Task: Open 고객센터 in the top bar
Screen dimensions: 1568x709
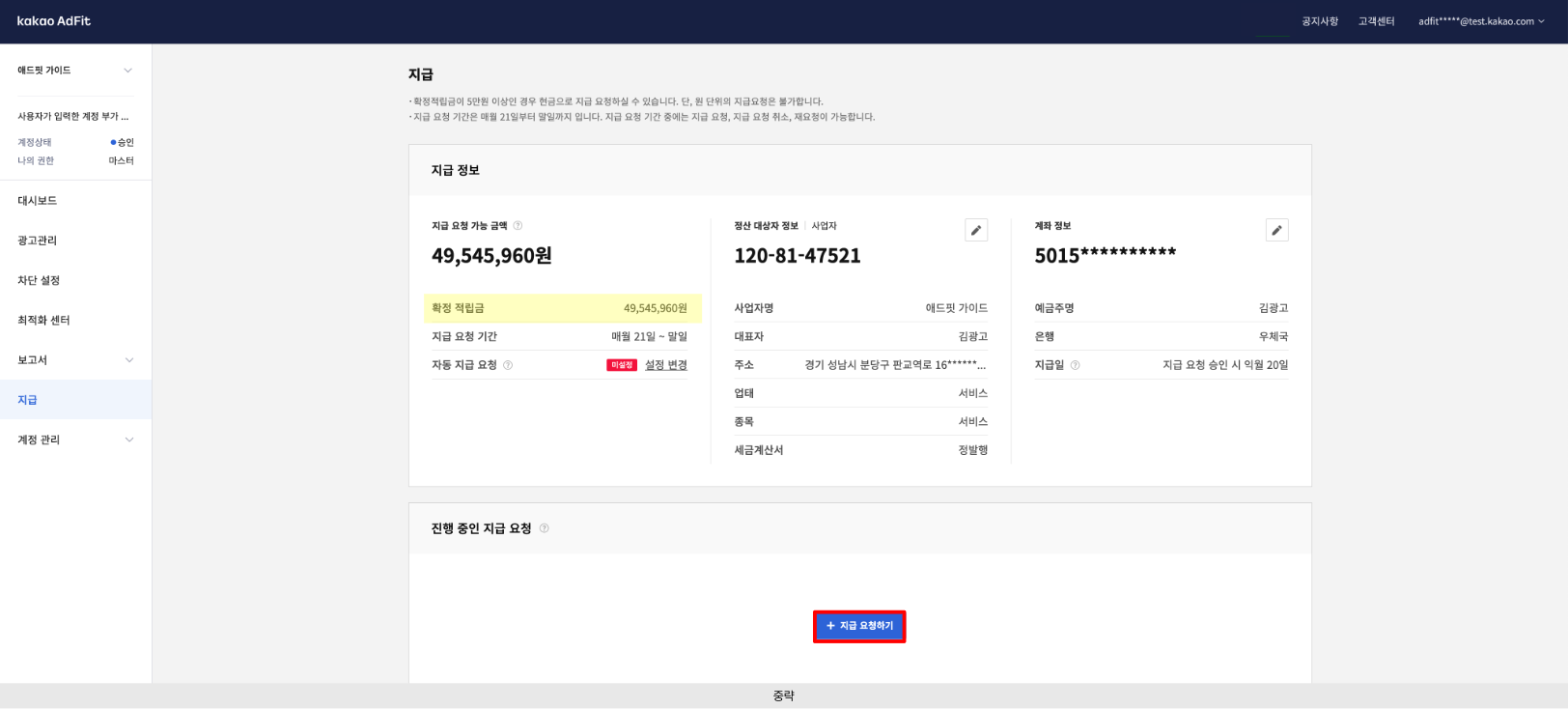Action: click(x=1376, y=21)
